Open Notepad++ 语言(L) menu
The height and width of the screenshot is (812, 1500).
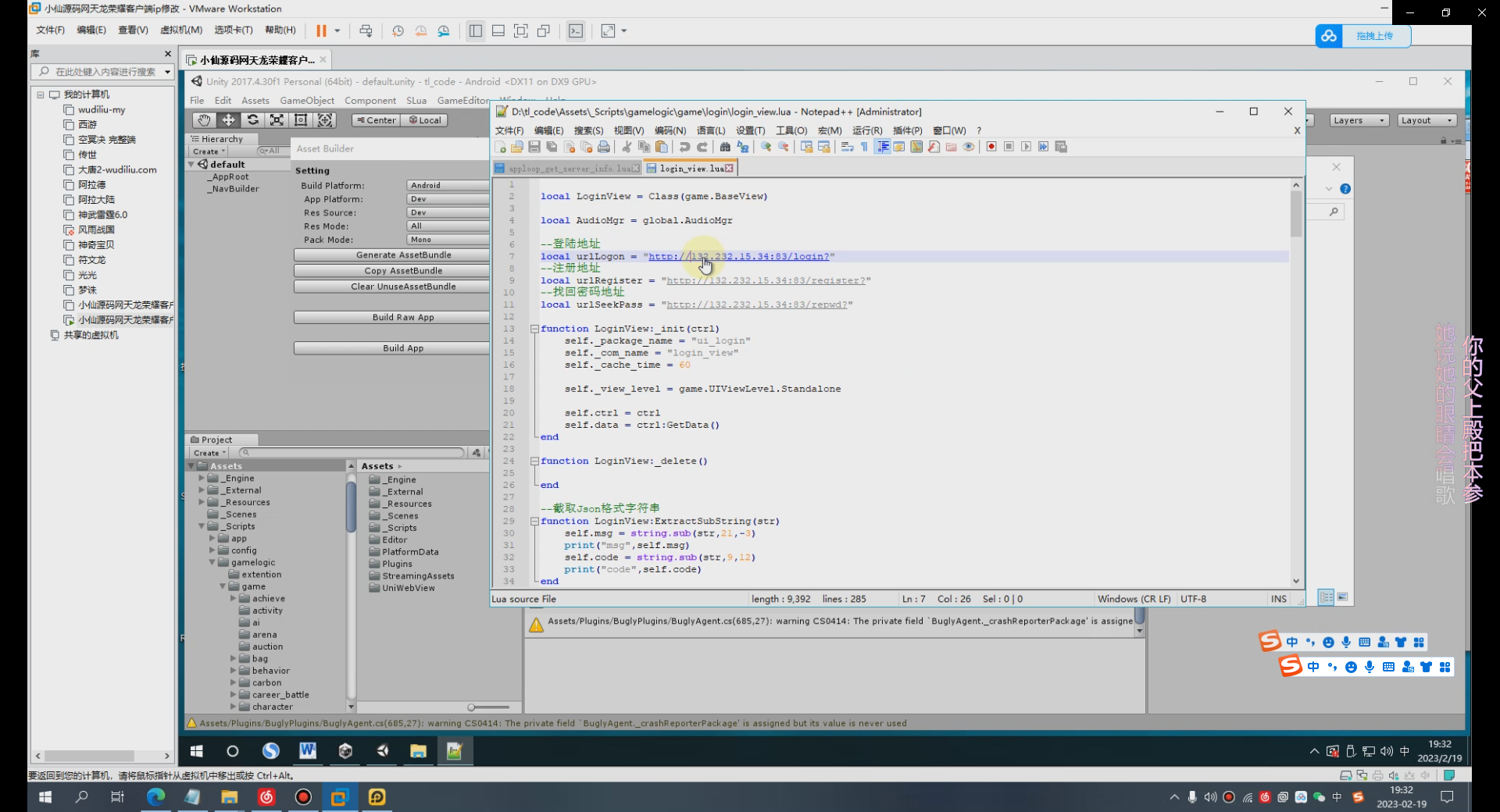tap(711, 130)
